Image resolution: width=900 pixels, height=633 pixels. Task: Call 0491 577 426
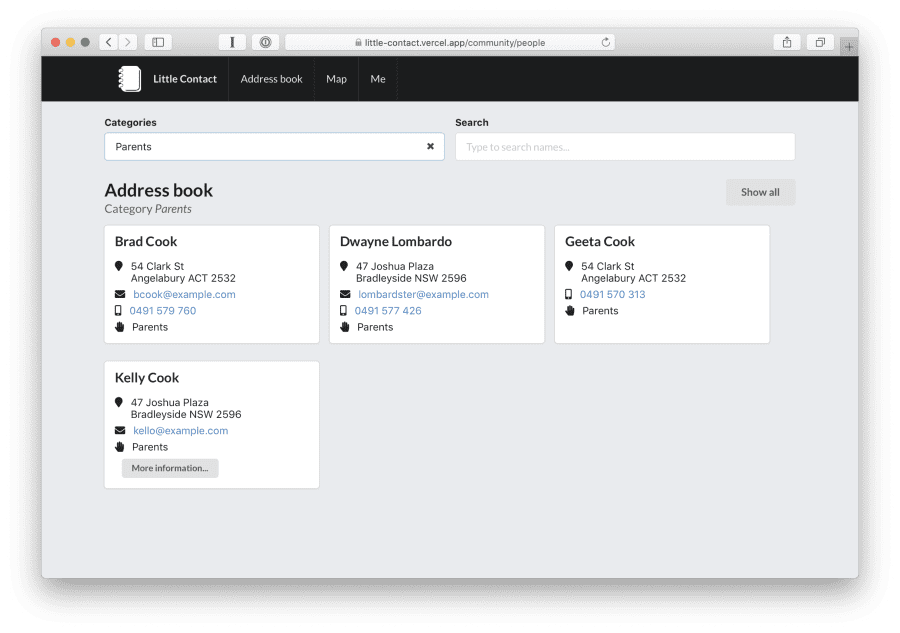(x=388, y=310)
